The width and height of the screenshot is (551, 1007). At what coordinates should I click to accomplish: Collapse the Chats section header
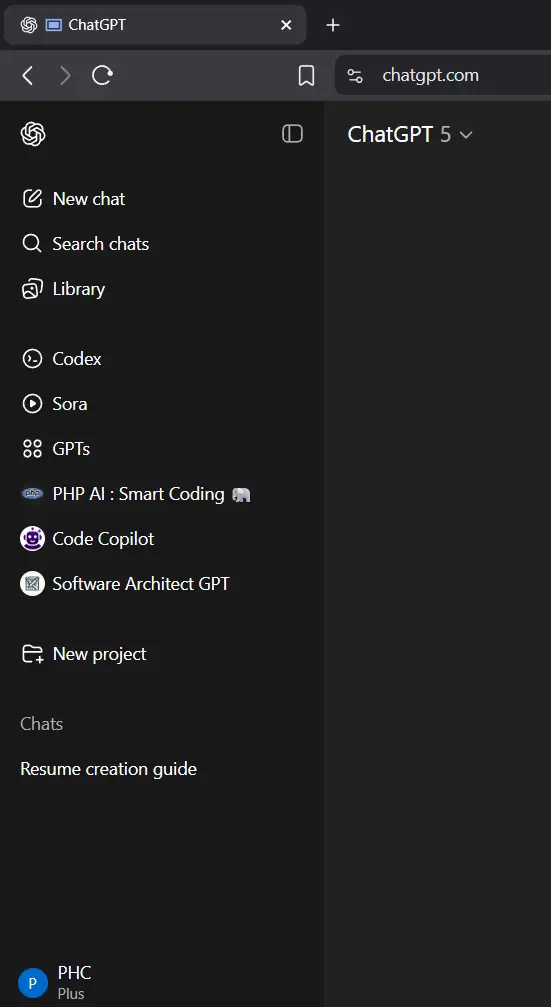pyautogui.click(x=42, y=724)
